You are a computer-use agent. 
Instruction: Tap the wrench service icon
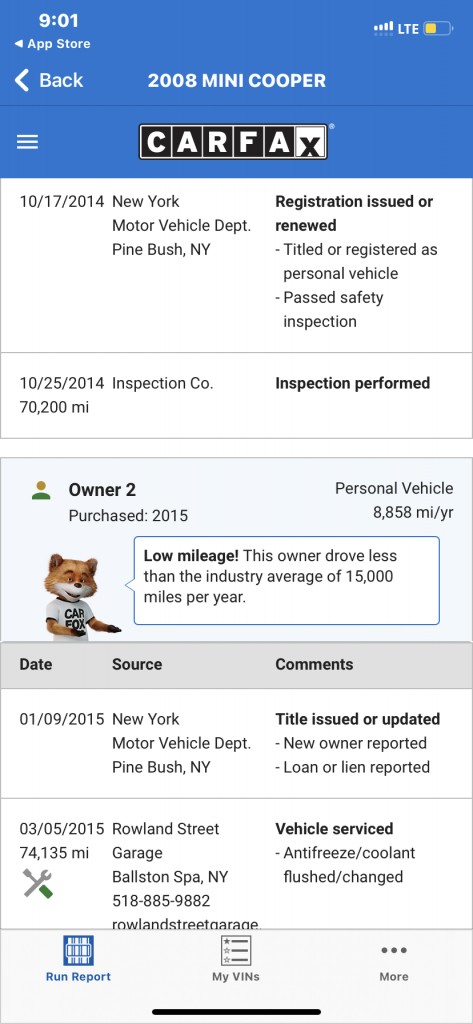[x=38, y=883]
